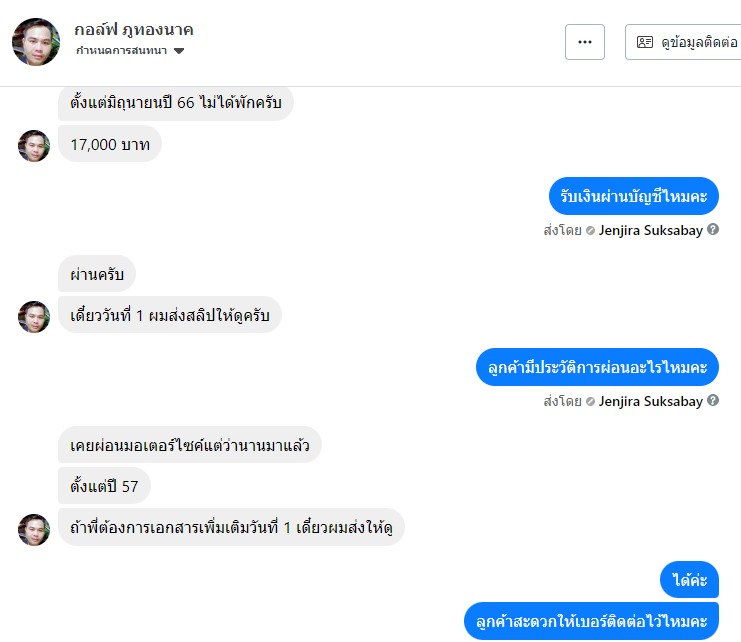Click the "ดูข้อมูลติดต่อ" button
Image resolution: width=741 pixels, height=642 pixels.
[686, 42]
